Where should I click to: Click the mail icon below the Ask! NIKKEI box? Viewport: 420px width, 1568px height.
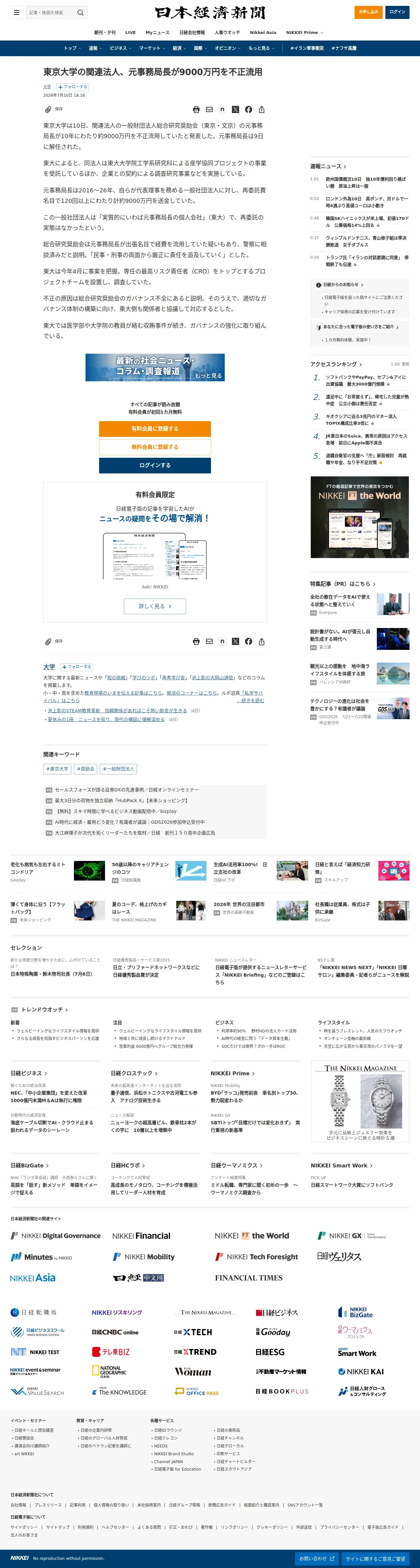(x=209, y=642)
